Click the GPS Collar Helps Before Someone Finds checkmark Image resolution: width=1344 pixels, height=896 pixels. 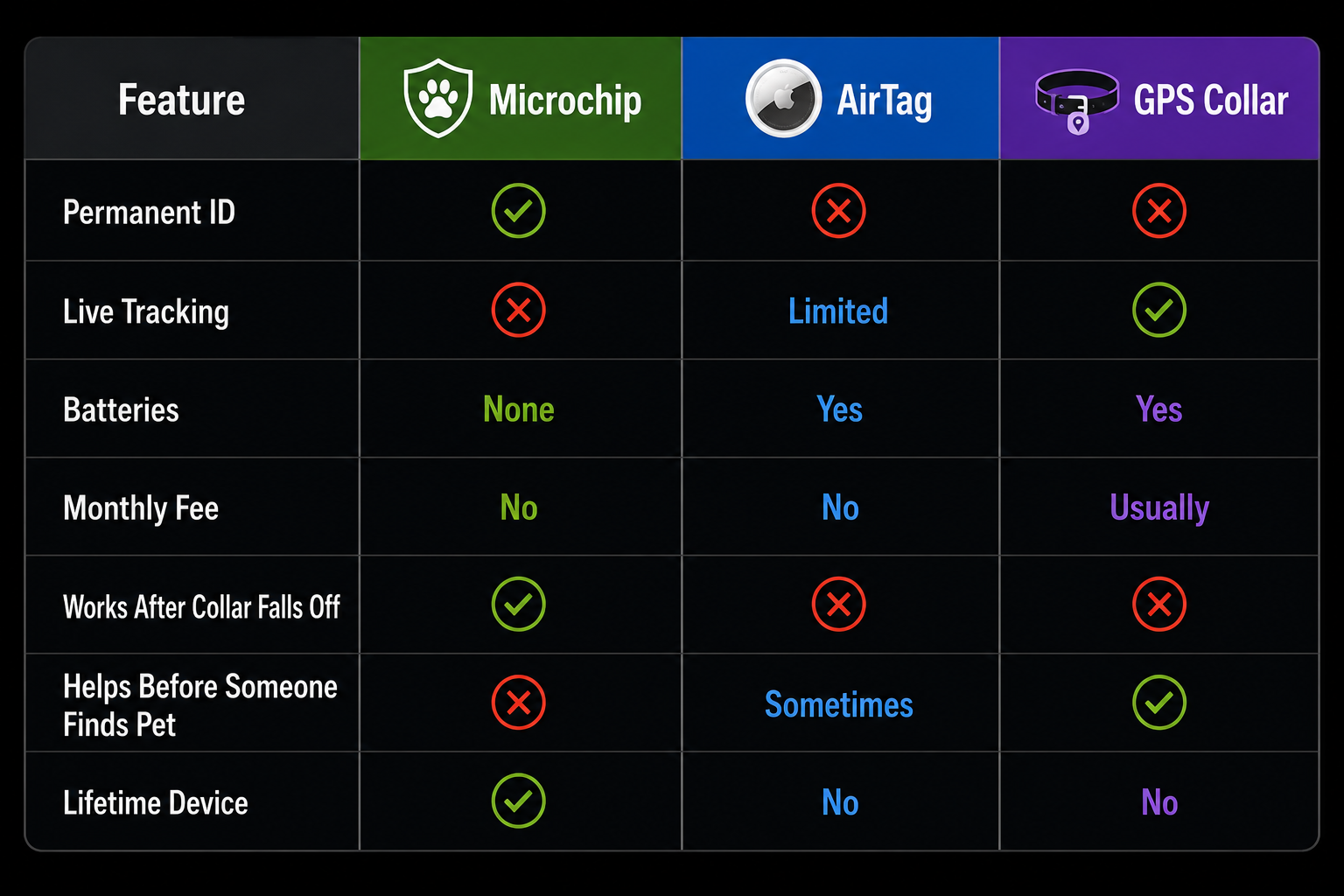coord(1159,703)
